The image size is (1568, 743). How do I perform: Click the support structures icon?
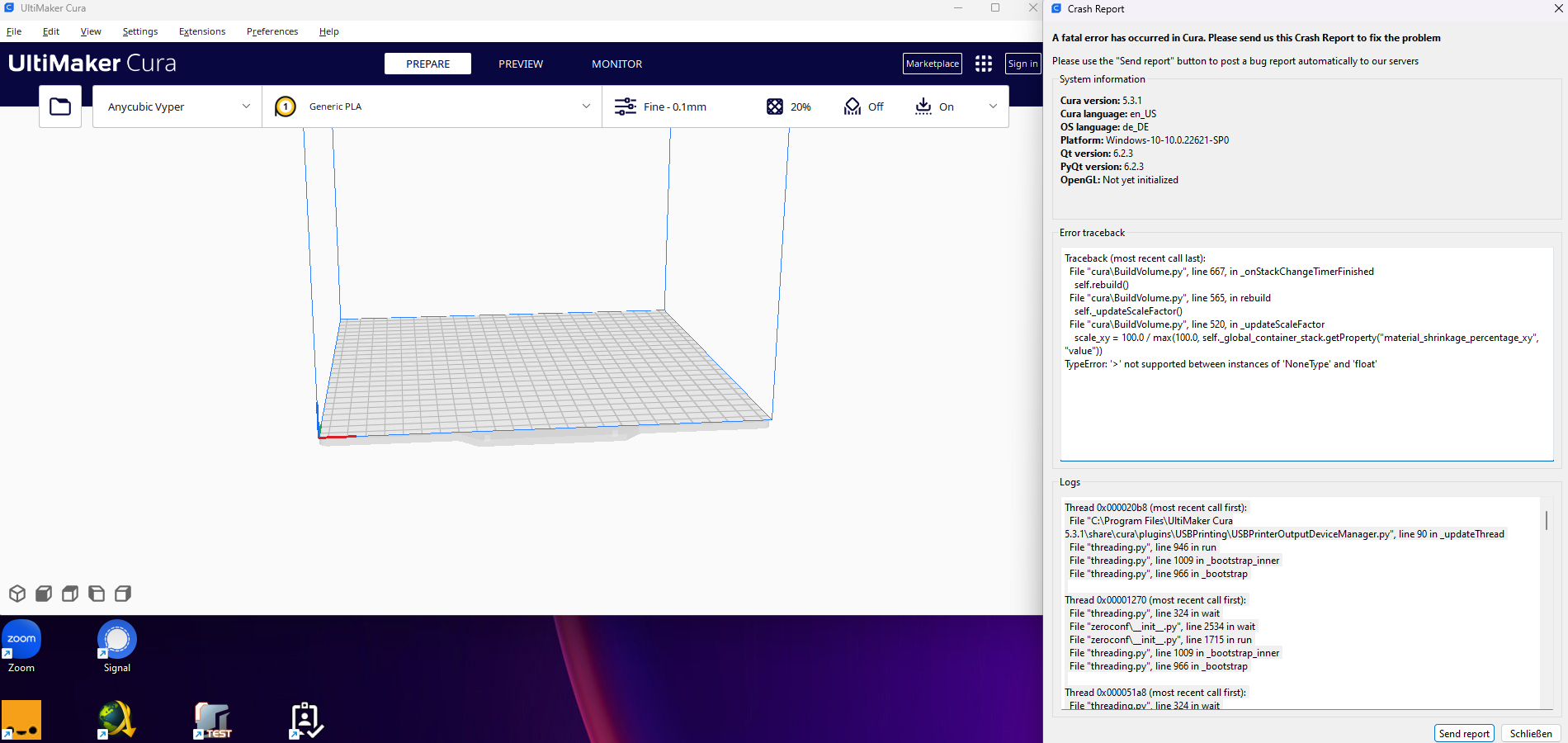852,106
